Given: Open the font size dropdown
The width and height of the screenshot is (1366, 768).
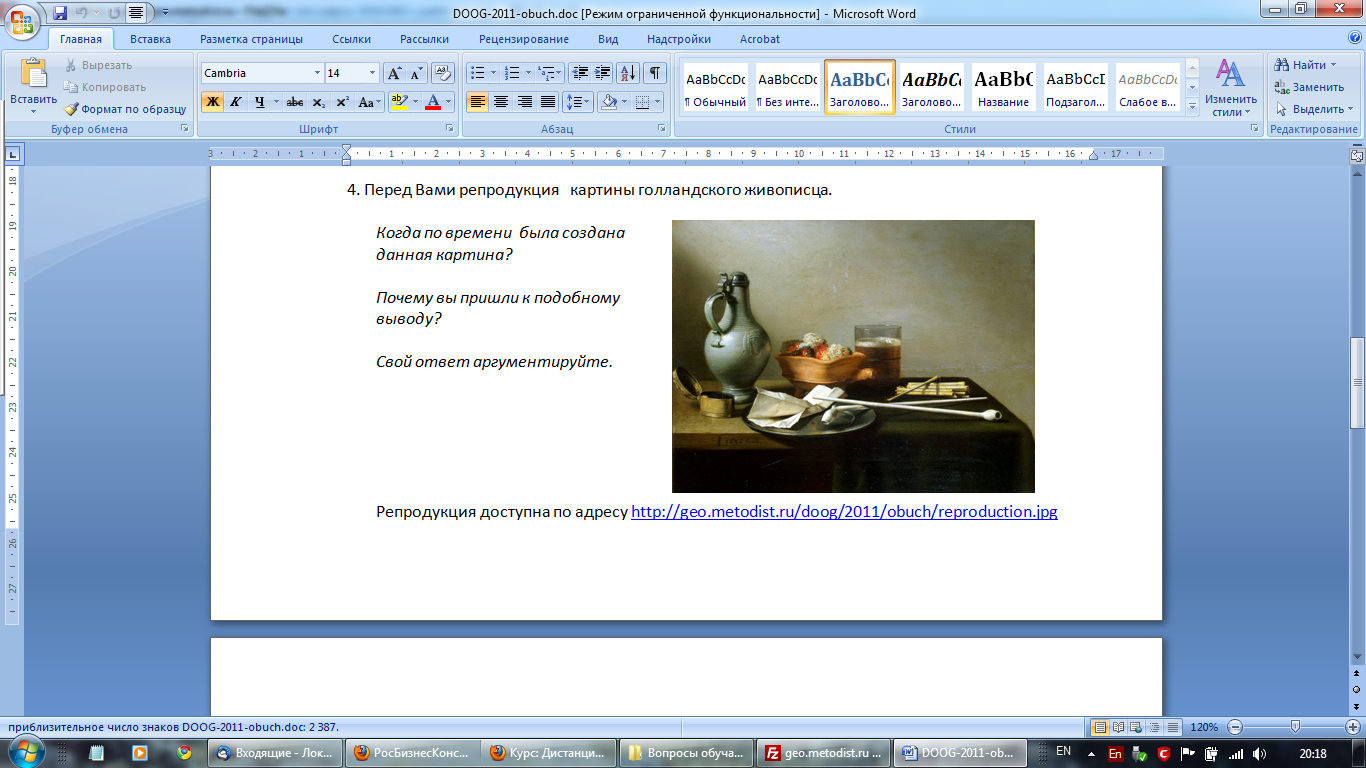Looking at the screenshot, I should (x=373, y=73).
